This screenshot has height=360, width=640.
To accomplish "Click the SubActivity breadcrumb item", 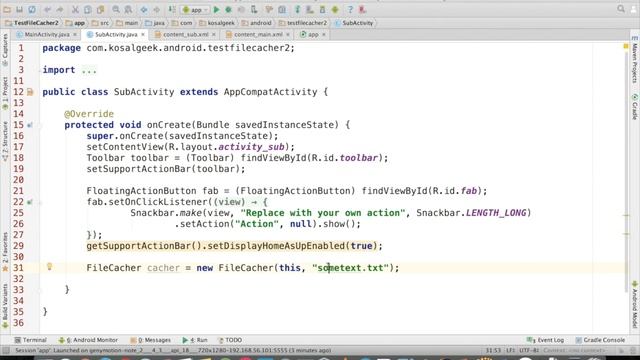I will pos(354,23).
